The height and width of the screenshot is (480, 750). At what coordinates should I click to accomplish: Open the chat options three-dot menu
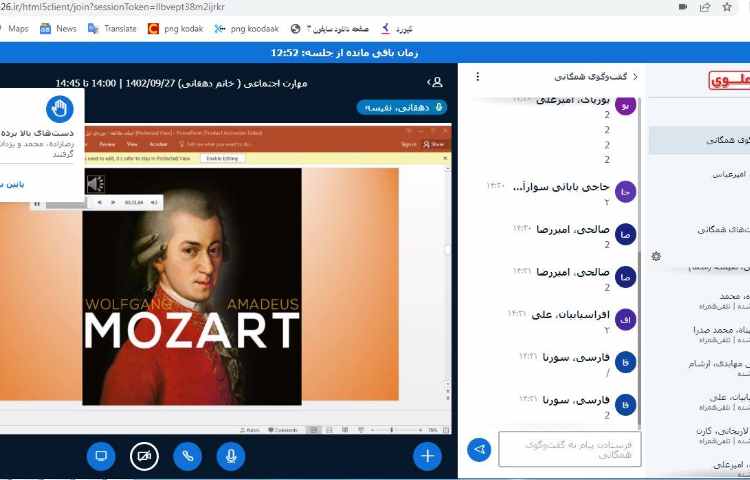[x=477, y=76]
